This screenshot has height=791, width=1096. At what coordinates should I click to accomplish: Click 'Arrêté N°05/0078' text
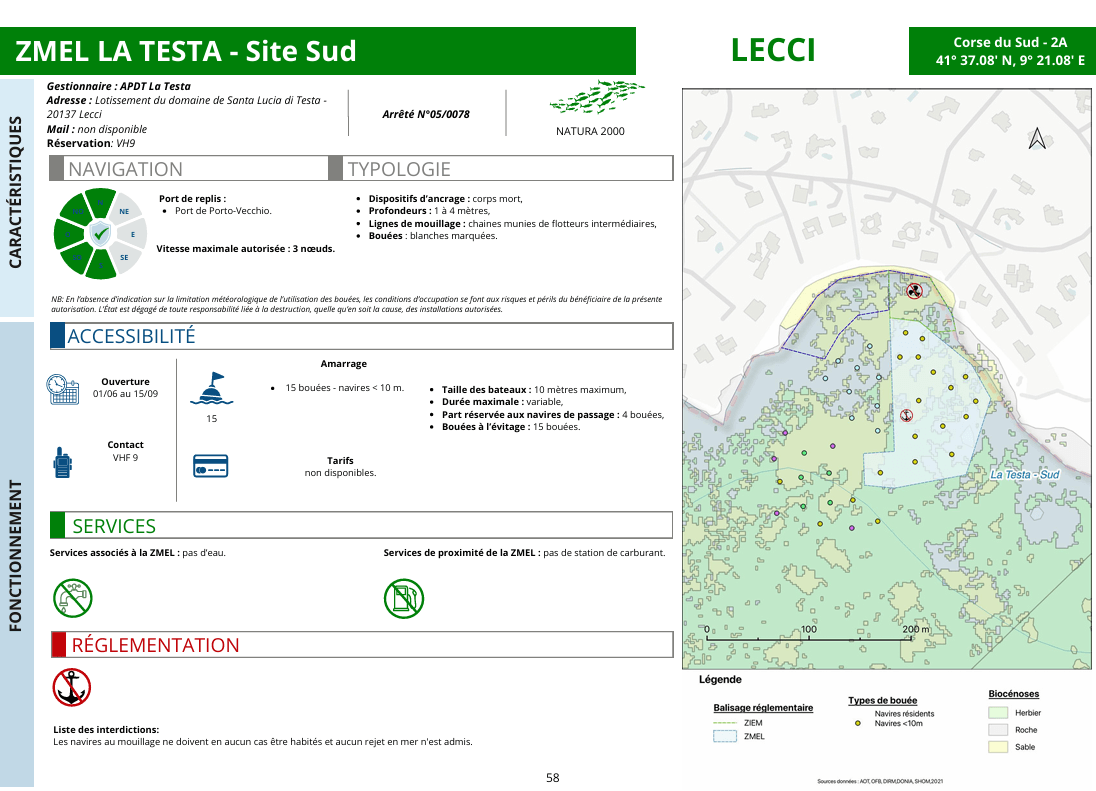426,114
